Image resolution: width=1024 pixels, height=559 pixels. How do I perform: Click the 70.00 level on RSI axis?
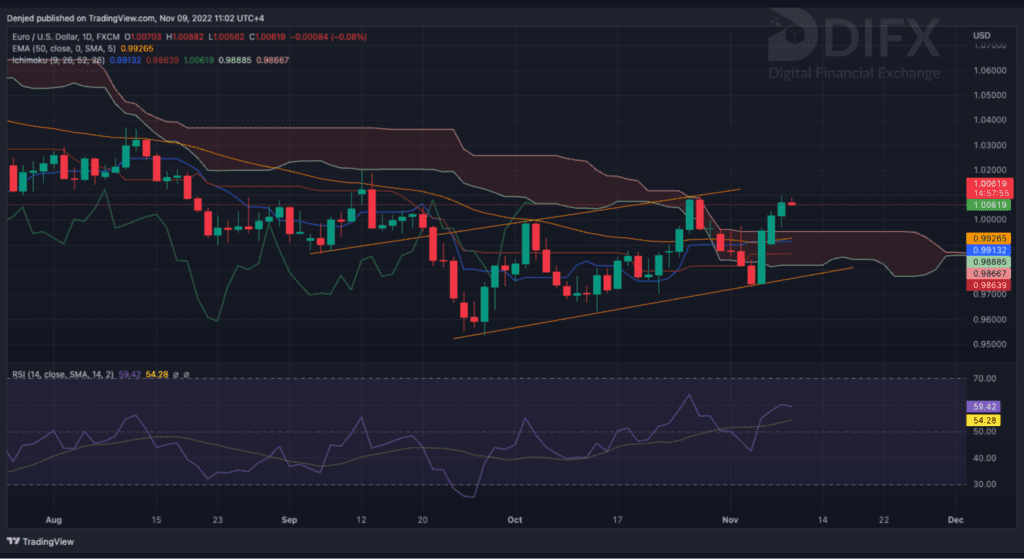point(984,378)
